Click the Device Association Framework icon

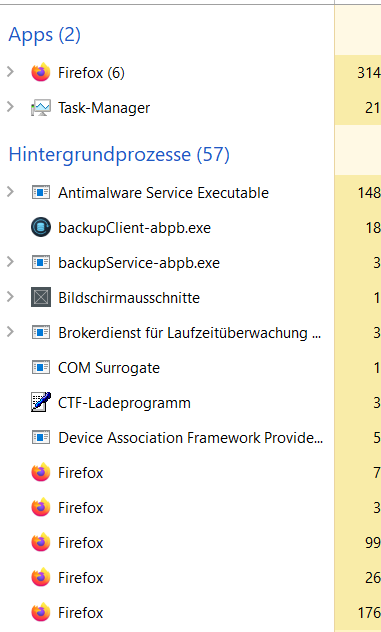click(41, 437)
